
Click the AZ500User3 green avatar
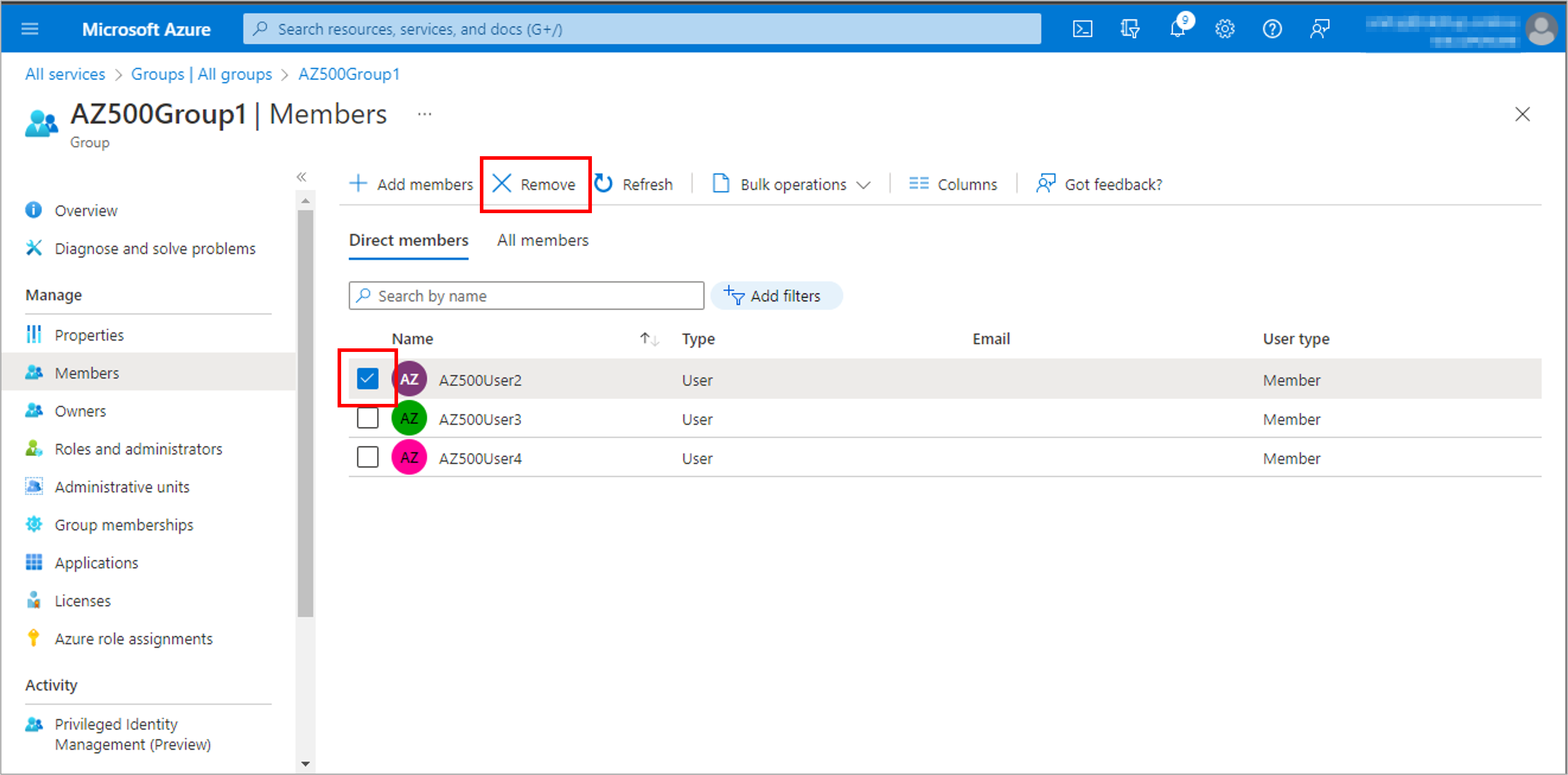[409, 418]
